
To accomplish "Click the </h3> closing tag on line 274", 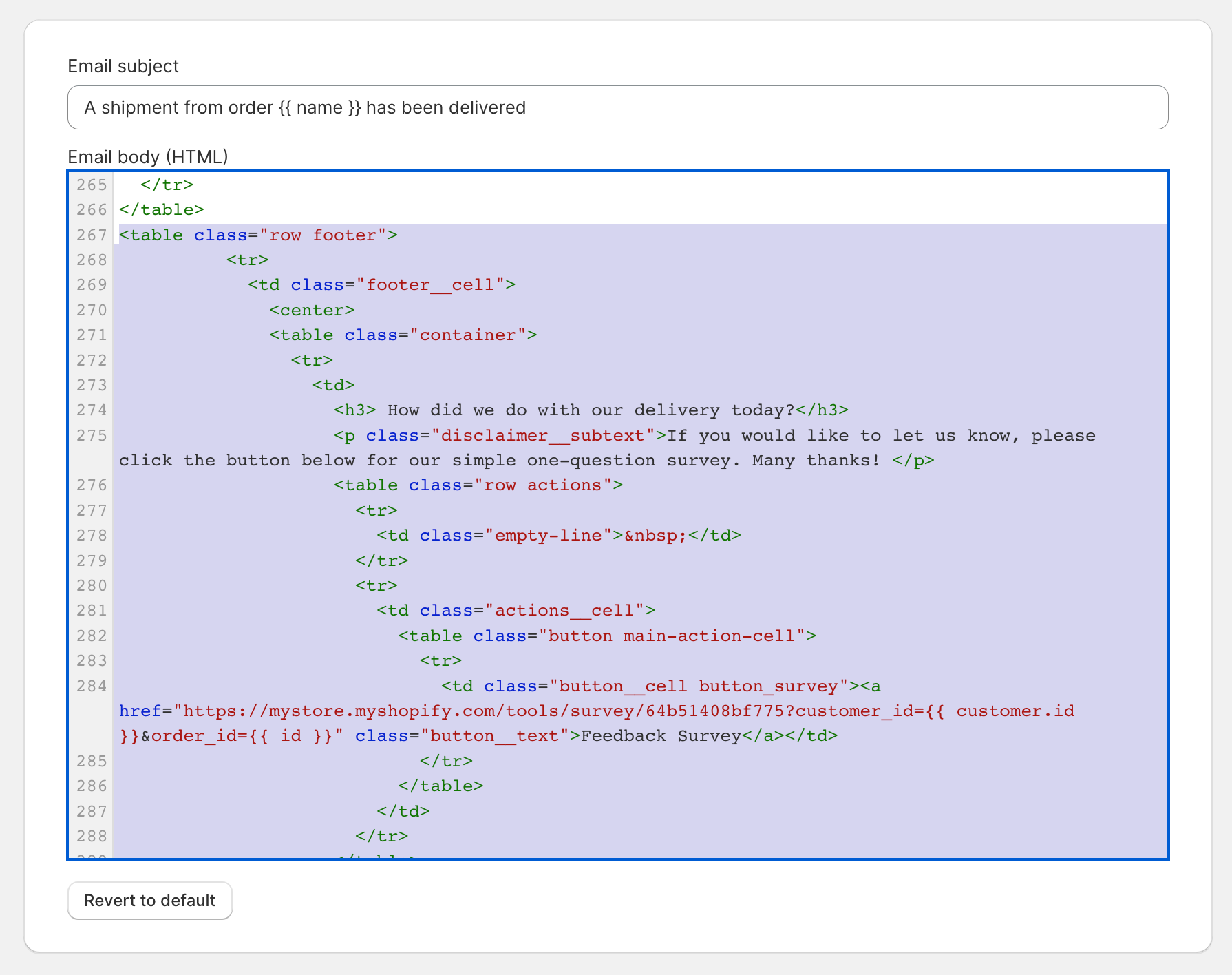I will coord(822,410).
